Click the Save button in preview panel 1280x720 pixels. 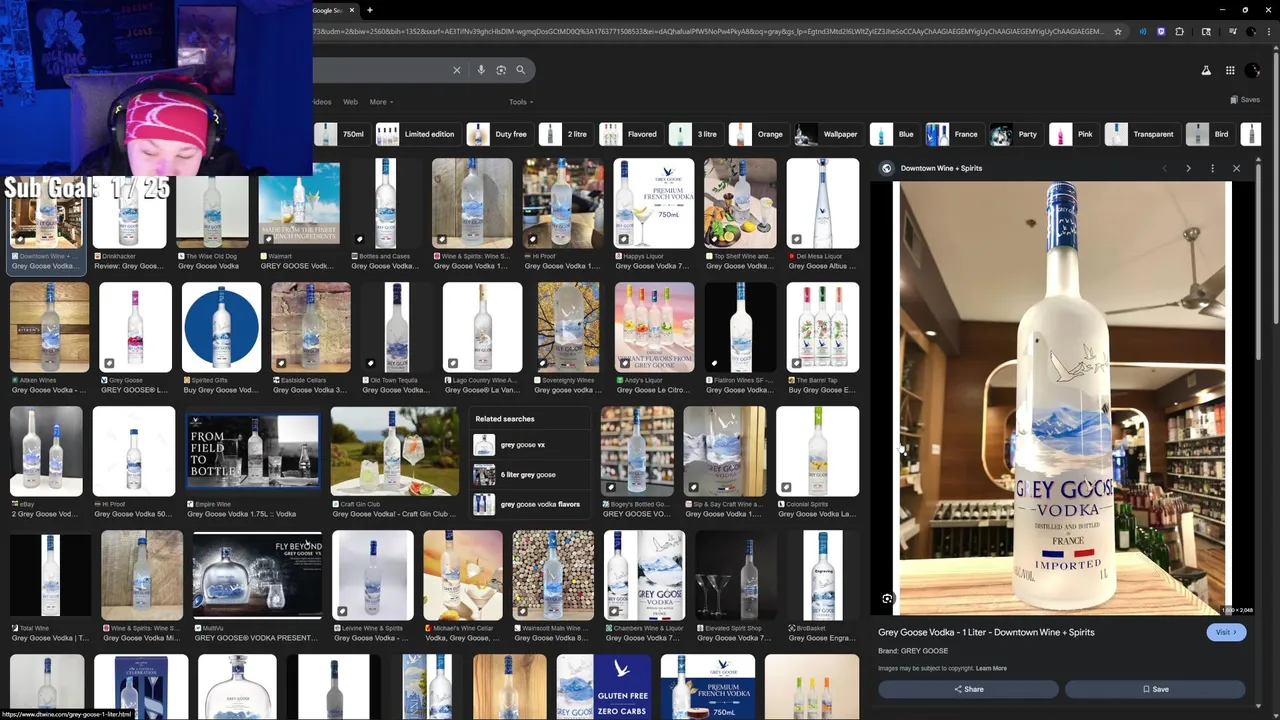click(x=1155, y=689)
